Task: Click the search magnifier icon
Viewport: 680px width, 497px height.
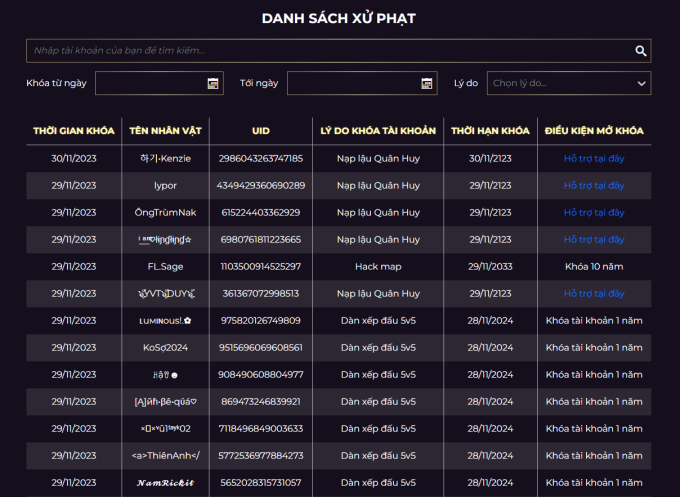Action: (x=641, y=51)
